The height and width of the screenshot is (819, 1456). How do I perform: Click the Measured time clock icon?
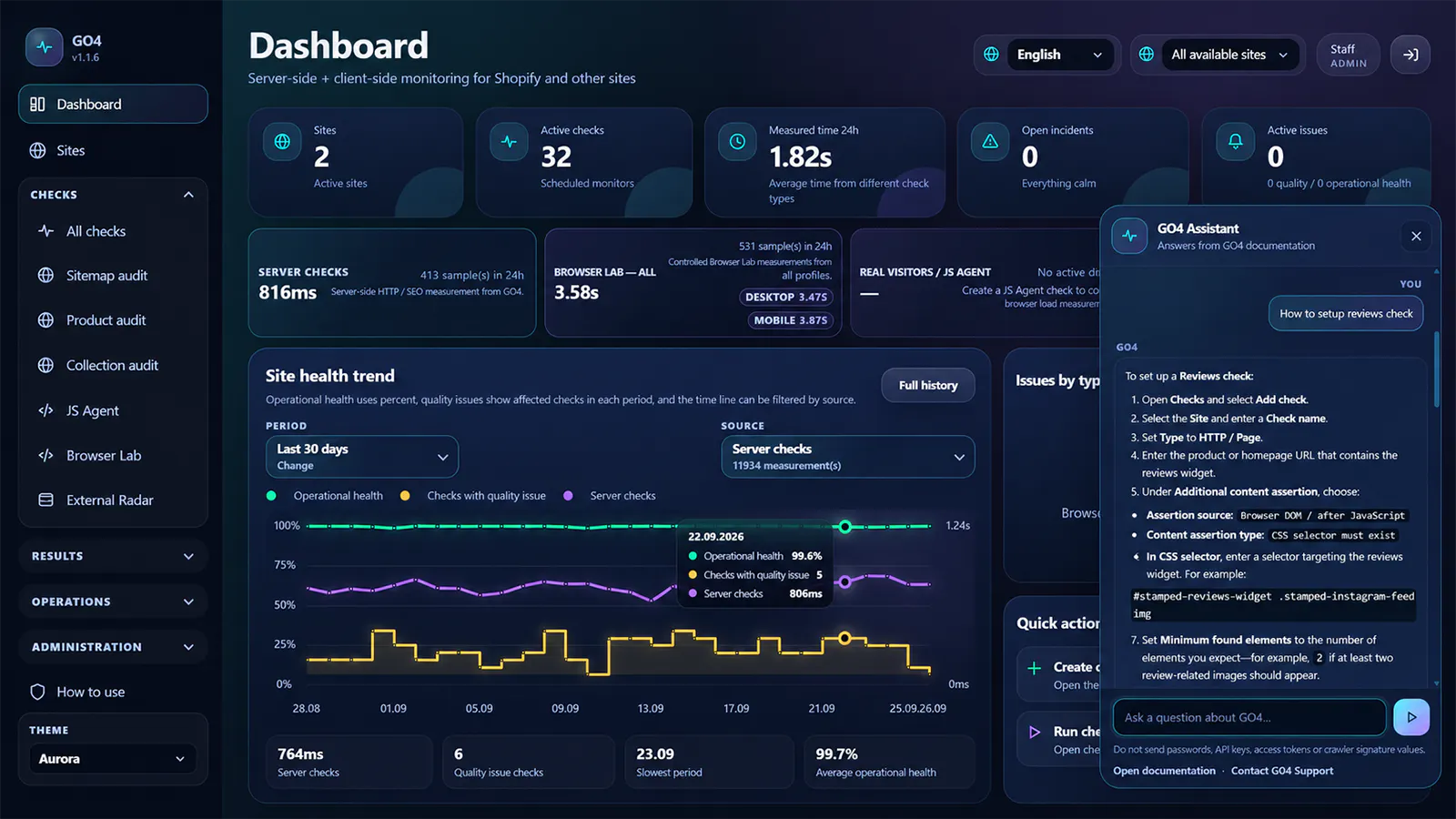tap(737, 141)
